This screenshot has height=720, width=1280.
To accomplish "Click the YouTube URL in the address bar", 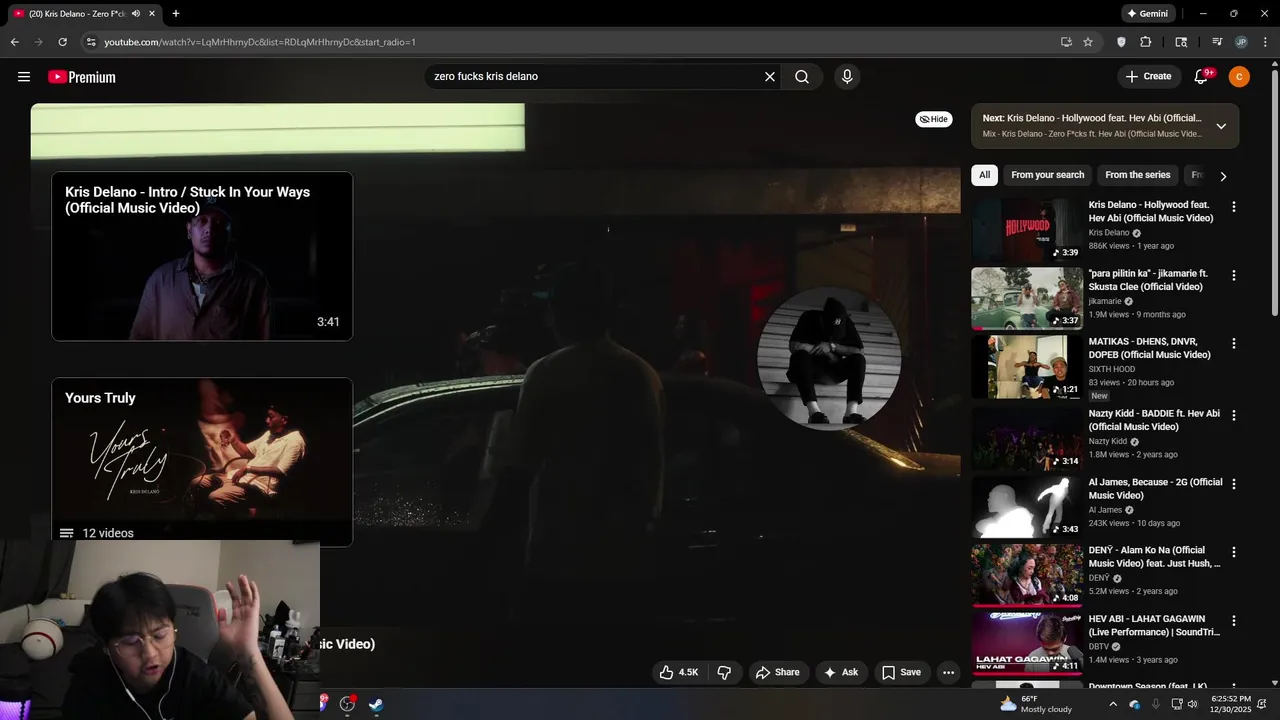I will point(260,42).
